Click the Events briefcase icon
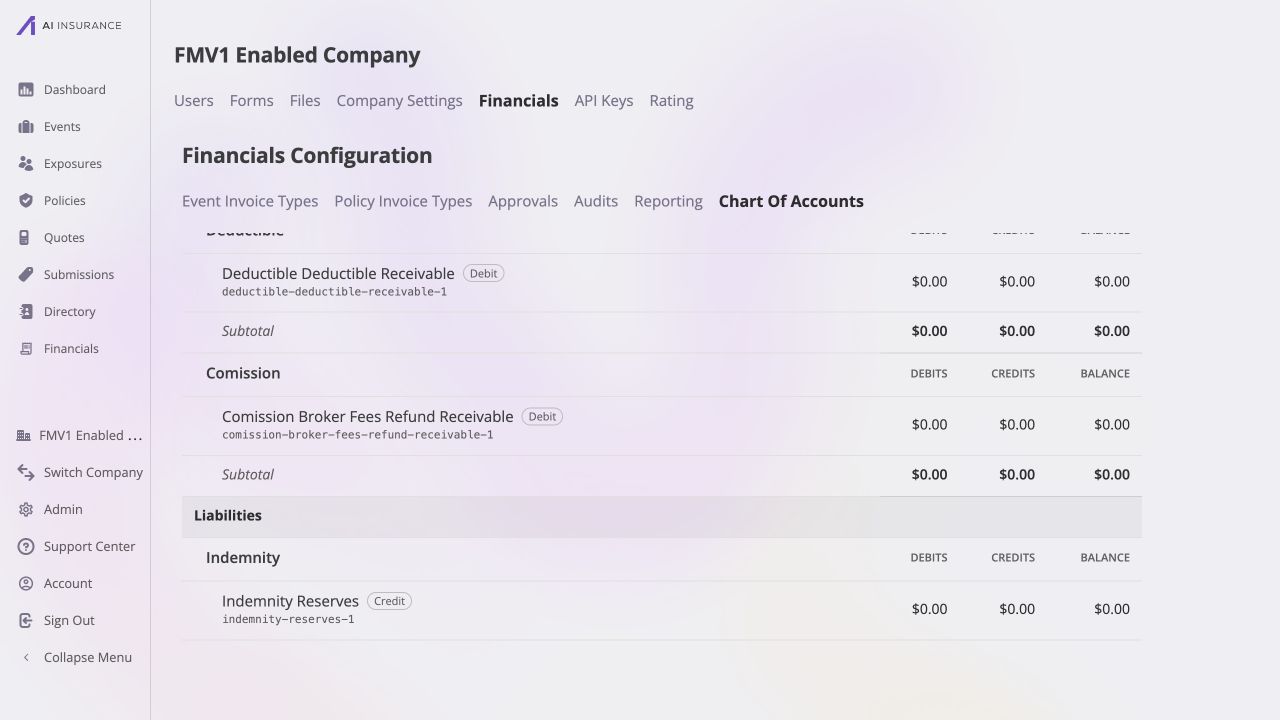The image size is (1280, 720). click(x=26, y=127)
